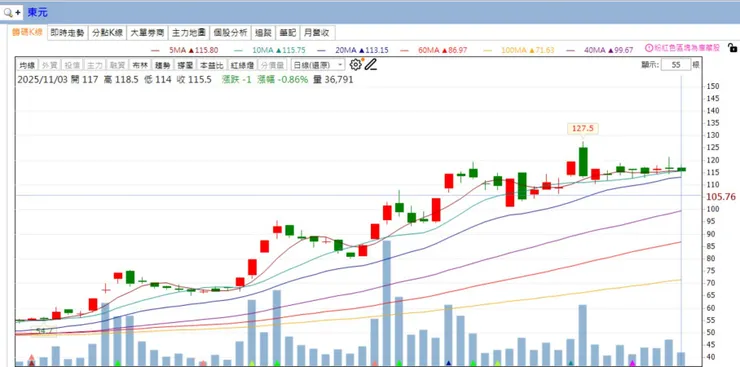
Task: Switch to the 籌碼K線 tab
Action: point(27,32)
